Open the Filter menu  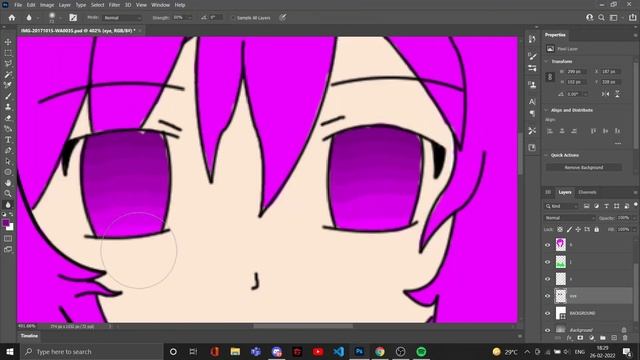(114, 5)
